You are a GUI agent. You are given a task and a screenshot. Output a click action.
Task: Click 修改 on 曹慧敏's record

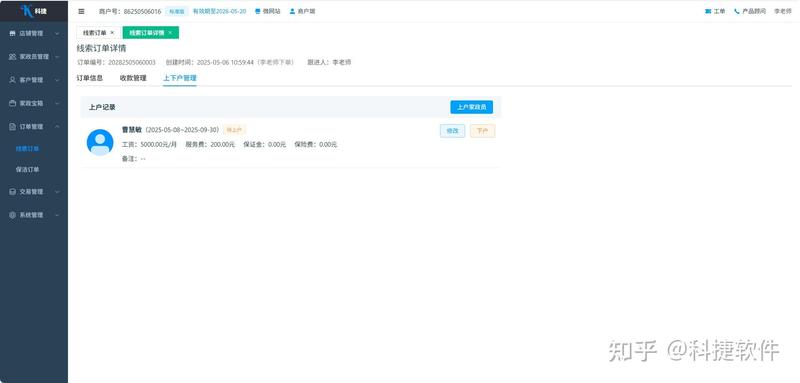453,131
